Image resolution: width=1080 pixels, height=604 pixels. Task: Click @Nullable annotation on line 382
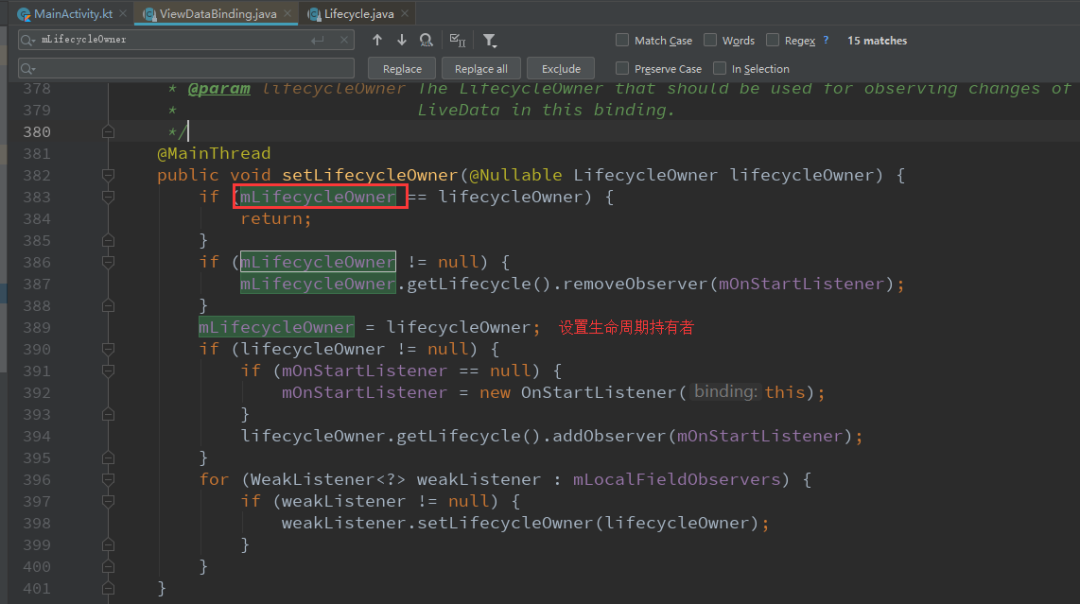click(x=516, y=176)
